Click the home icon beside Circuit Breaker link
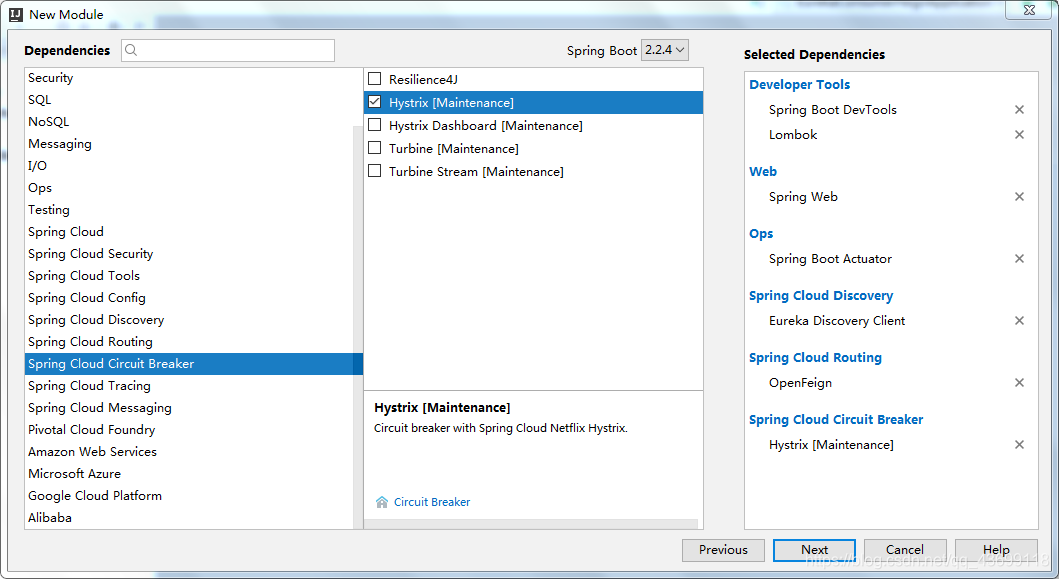1059x579 pixels. pos(382,502)
